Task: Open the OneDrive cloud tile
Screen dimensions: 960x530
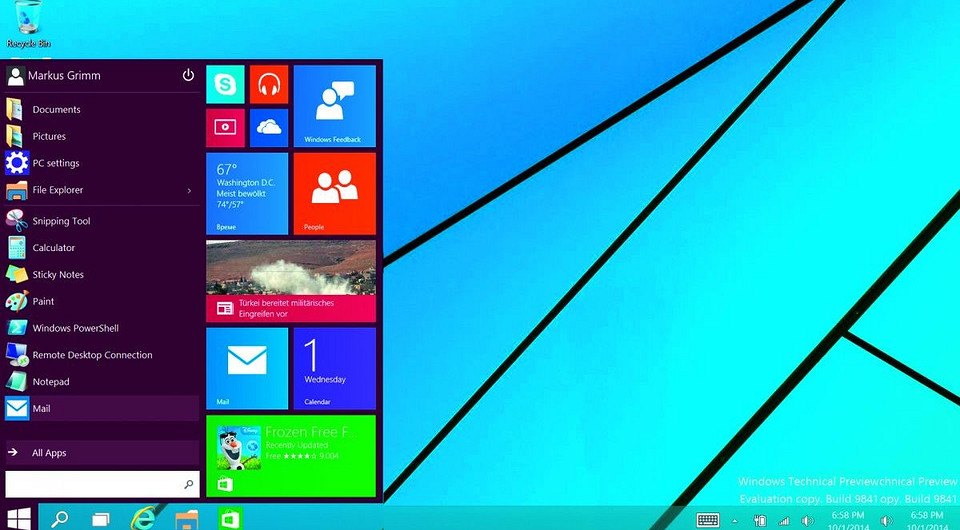Action: pyautogui.click(x=269, y=128)
